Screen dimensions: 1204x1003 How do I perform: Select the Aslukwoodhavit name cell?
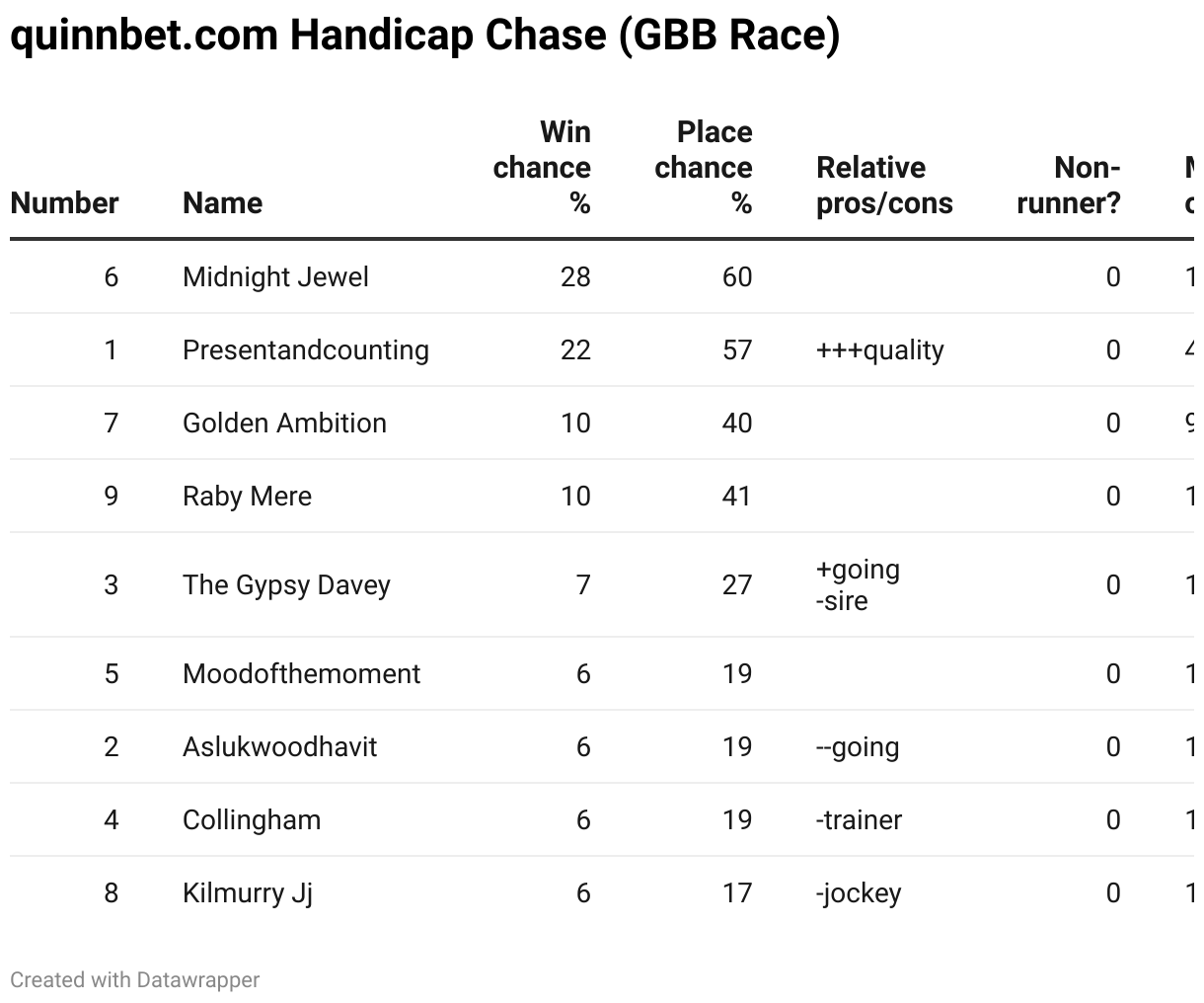pos(279,747)
